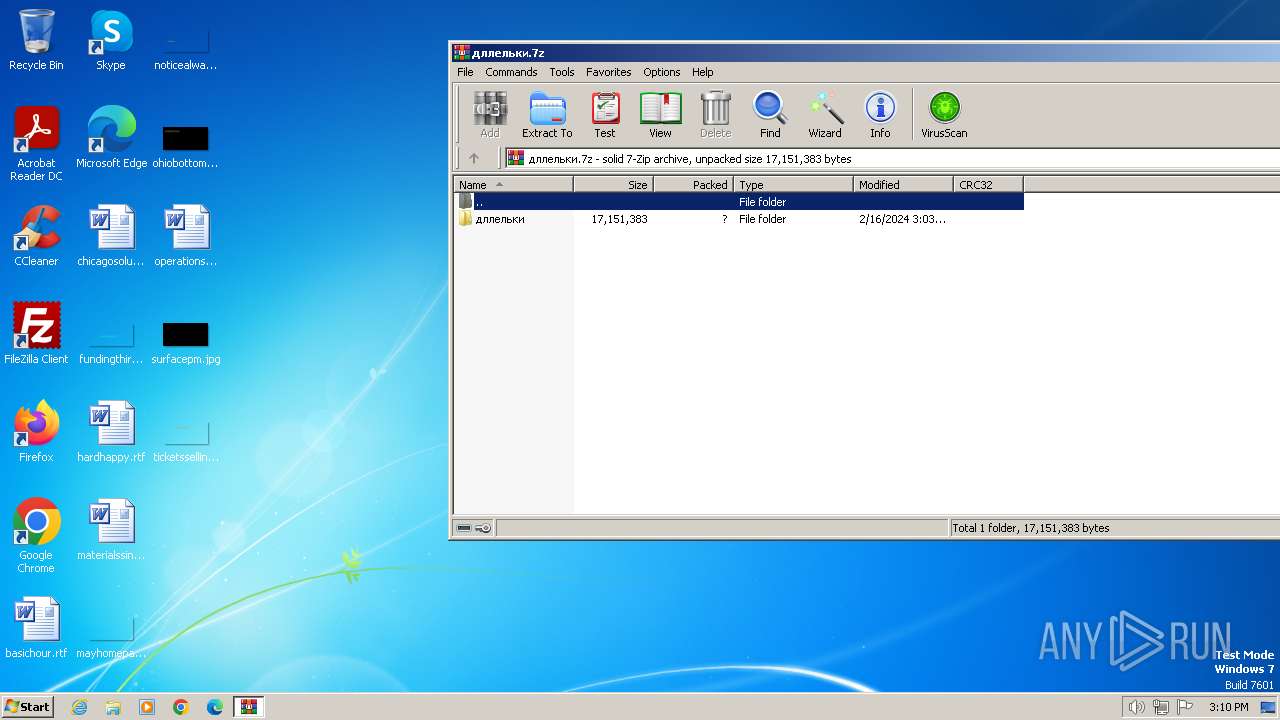Open Chrome from the taskbar
This screenshot has height=720, width=1280.
pos(181,707)
